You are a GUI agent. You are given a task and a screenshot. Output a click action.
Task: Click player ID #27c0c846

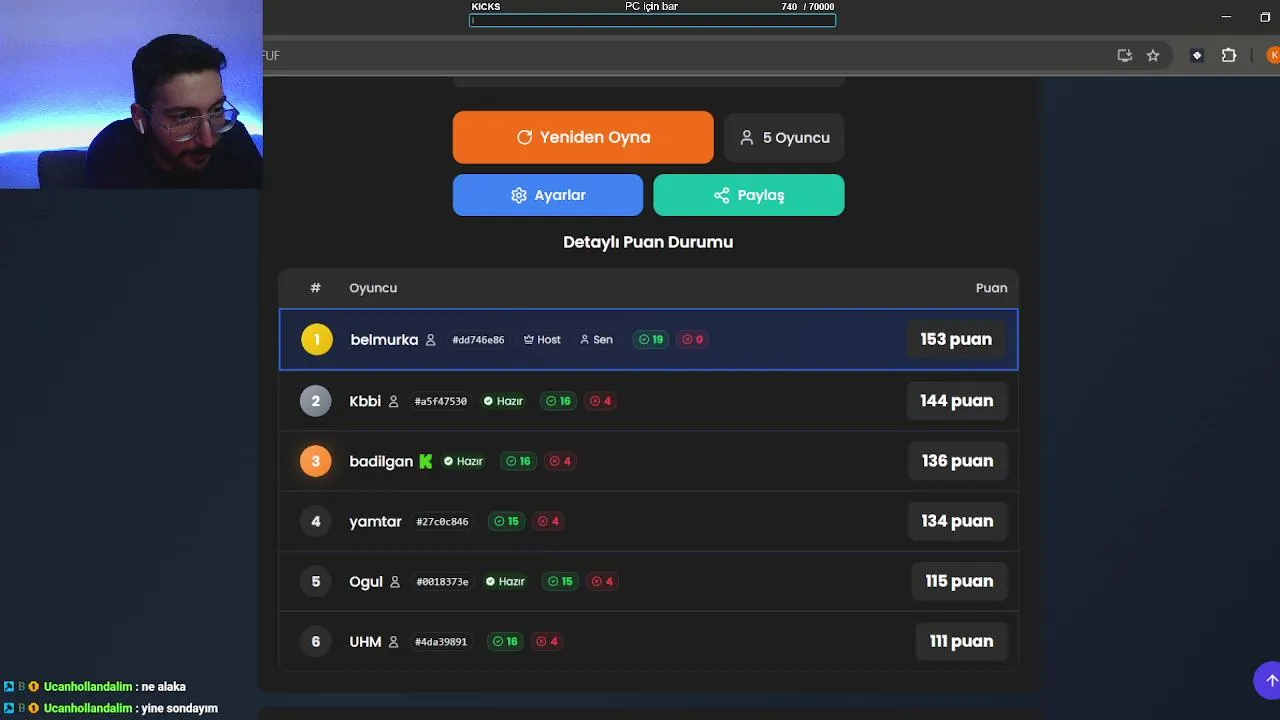[442, 521]
